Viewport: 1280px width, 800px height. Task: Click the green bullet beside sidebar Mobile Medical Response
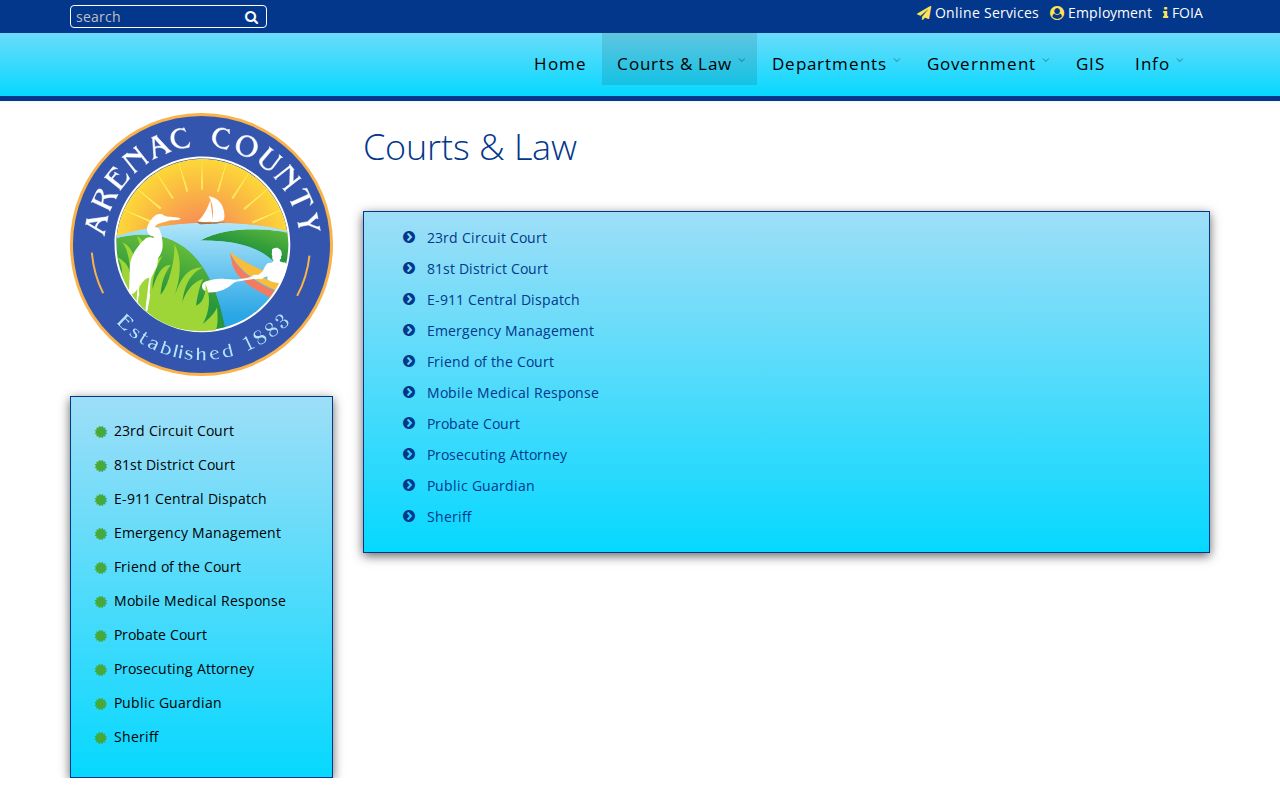coord(101,602)
